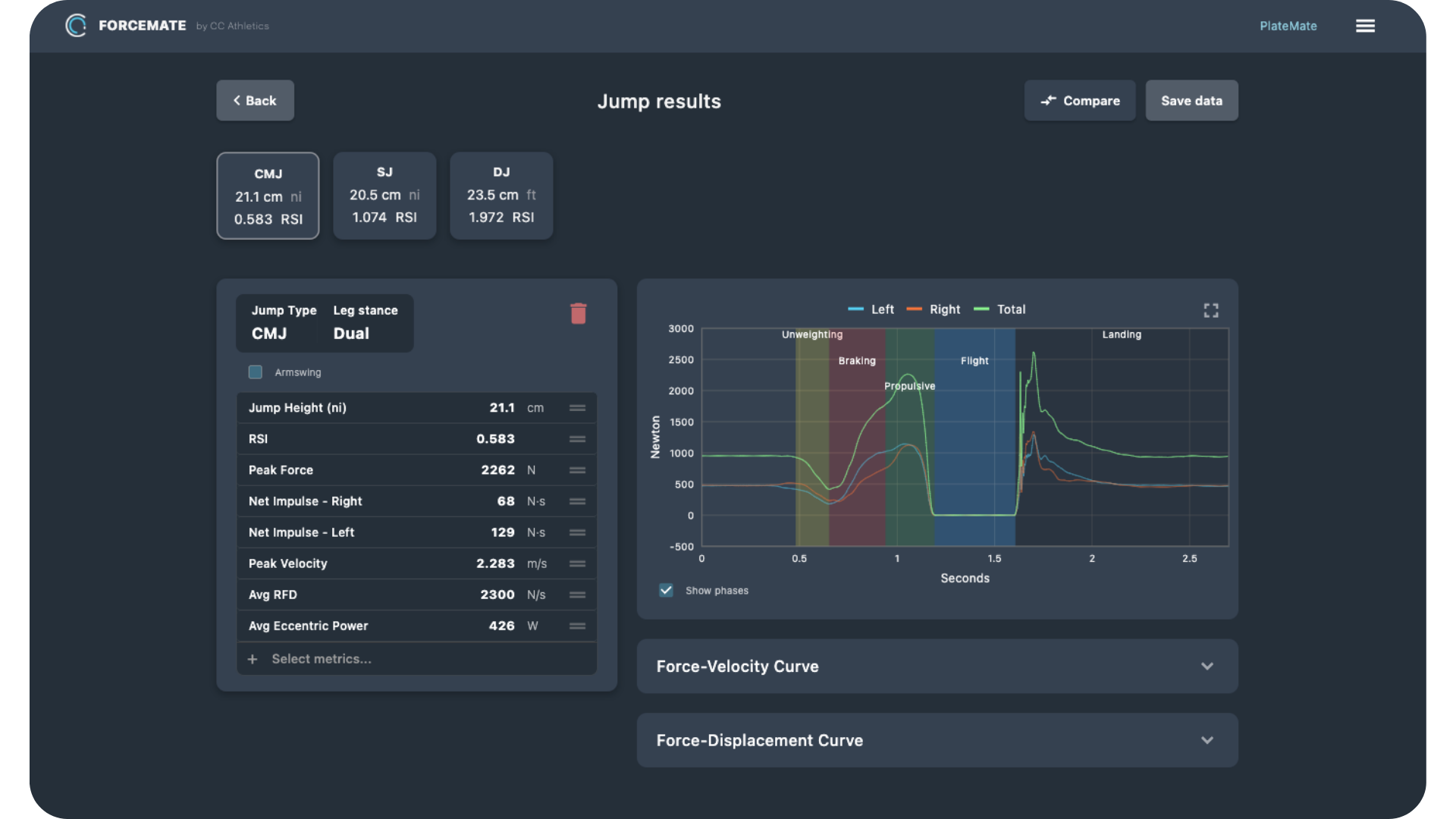
Task: Click reorder handle on Avg RFD row
Action: (577, 595)
